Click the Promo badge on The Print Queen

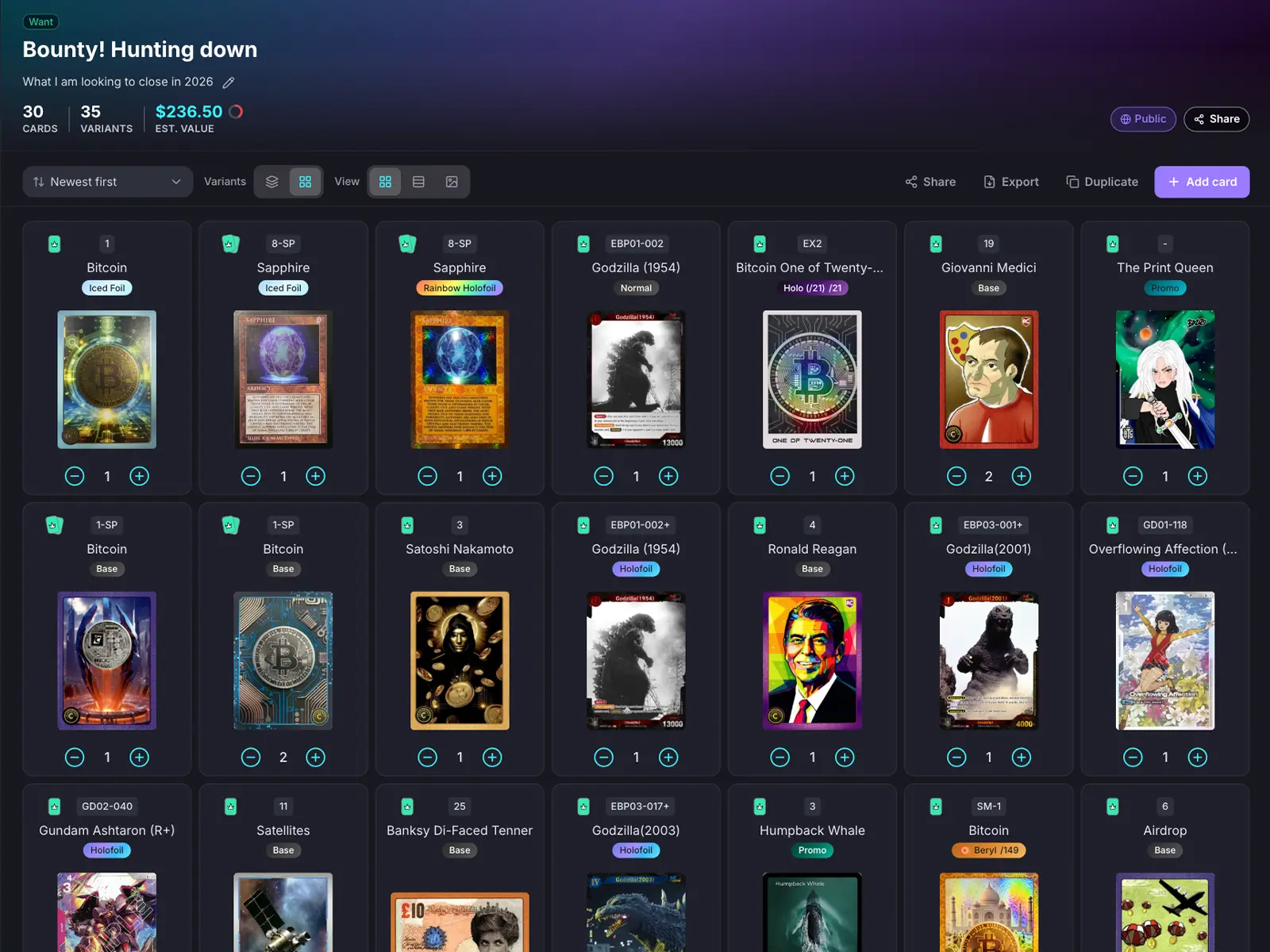(1165, 288)
